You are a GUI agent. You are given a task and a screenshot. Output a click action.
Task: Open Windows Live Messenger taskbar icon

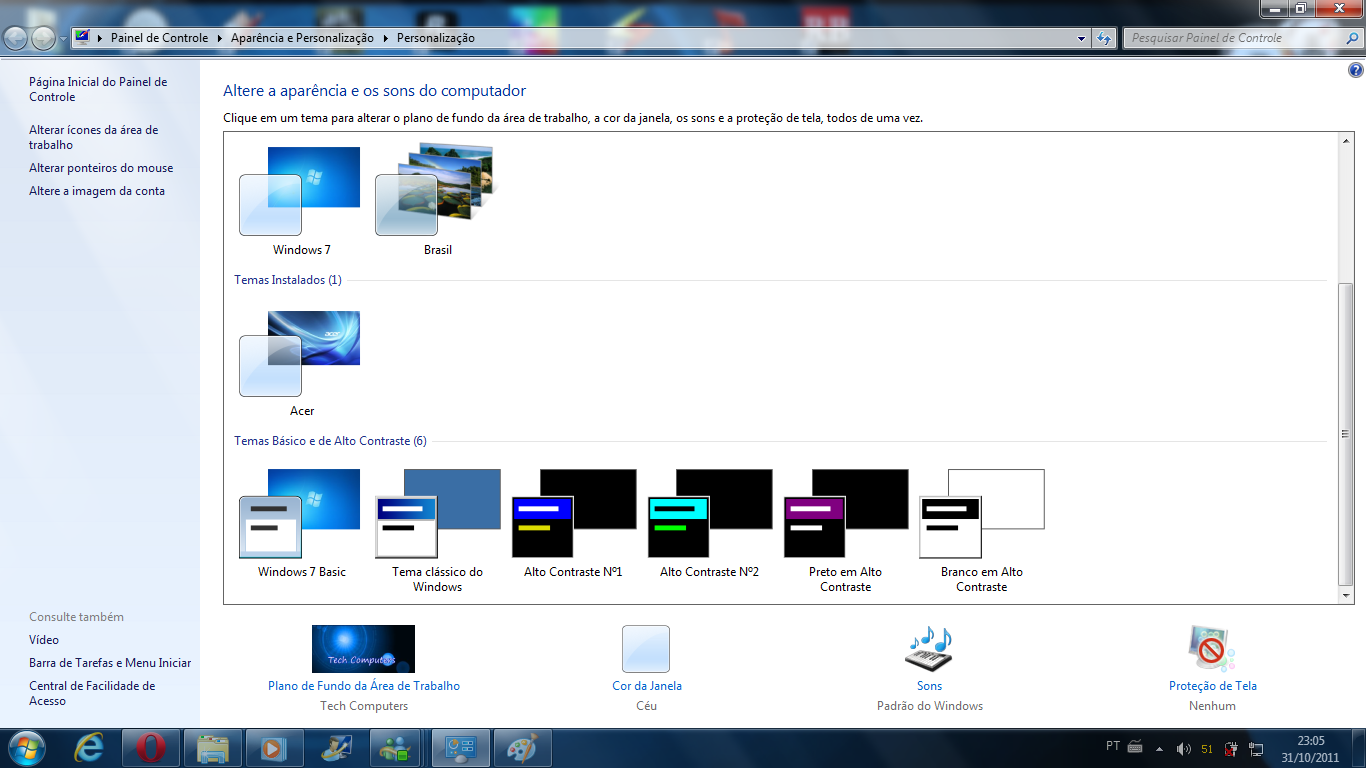(399, 748)
